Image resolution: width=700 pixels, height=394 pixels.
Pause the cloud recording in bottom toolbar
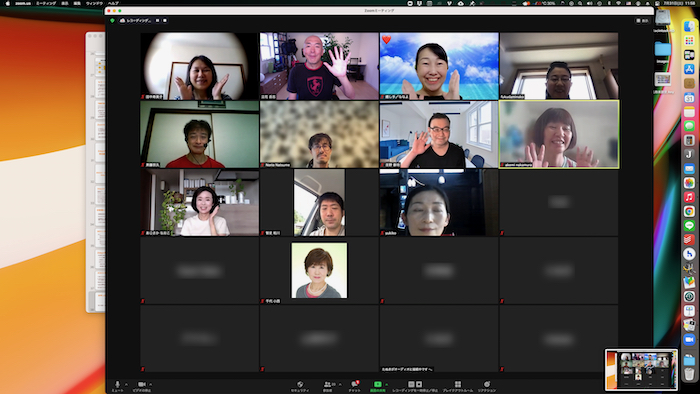[411, 384]
